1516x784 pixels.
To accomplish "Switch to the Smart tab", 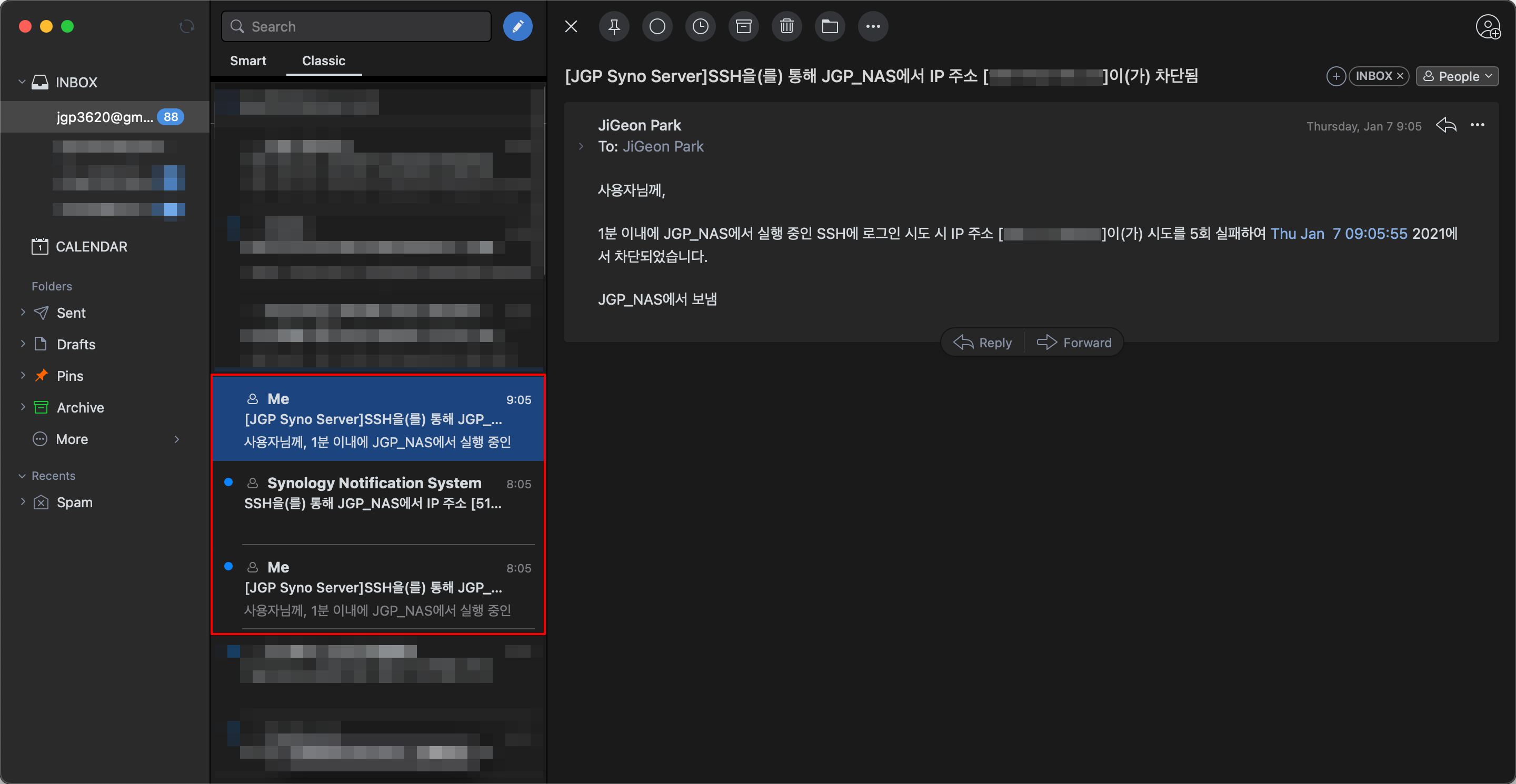I will pyautogui.click(x=248, y=61).
